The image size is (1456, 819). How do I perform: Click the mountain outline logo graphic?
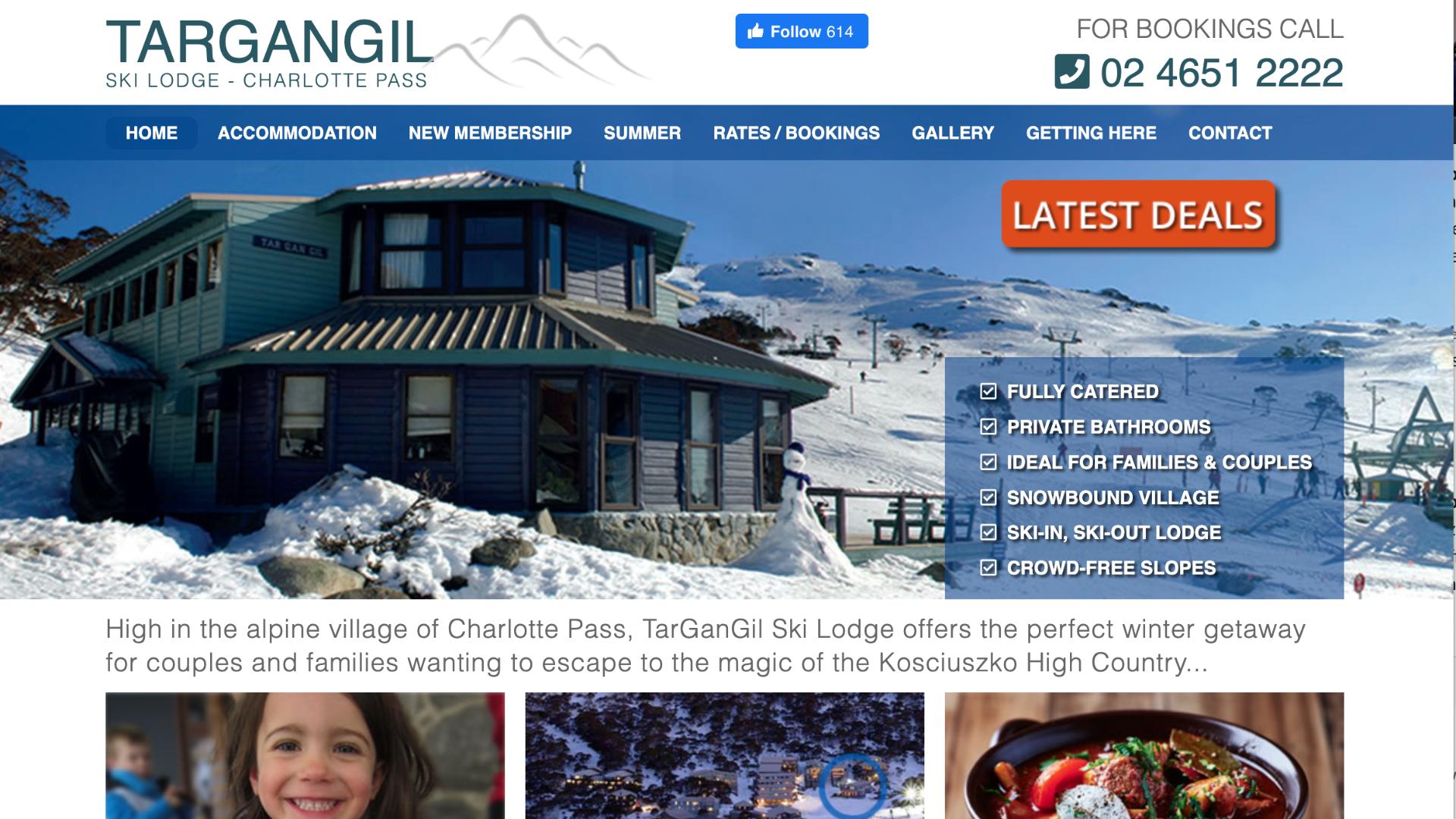(542, 49)
